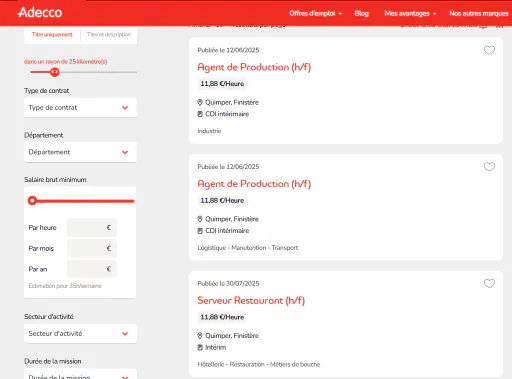Screen dimensions: 512x379
Task: Expand the Durée de la mission dropdown
Action: (80, 374)
